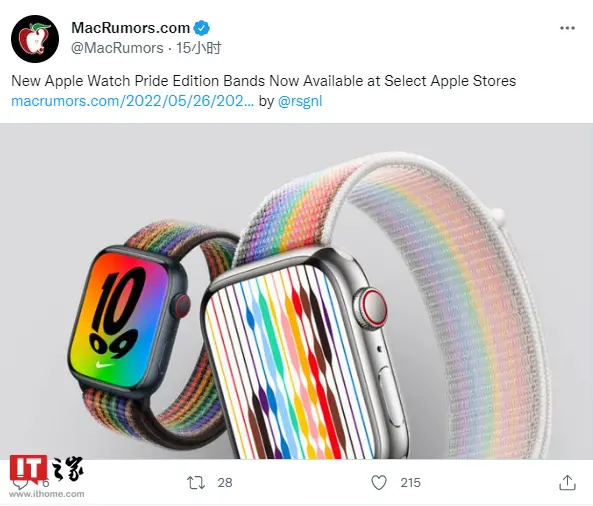Like the tweet with the heart icon
593x506 pixels.
pos(379,483)
